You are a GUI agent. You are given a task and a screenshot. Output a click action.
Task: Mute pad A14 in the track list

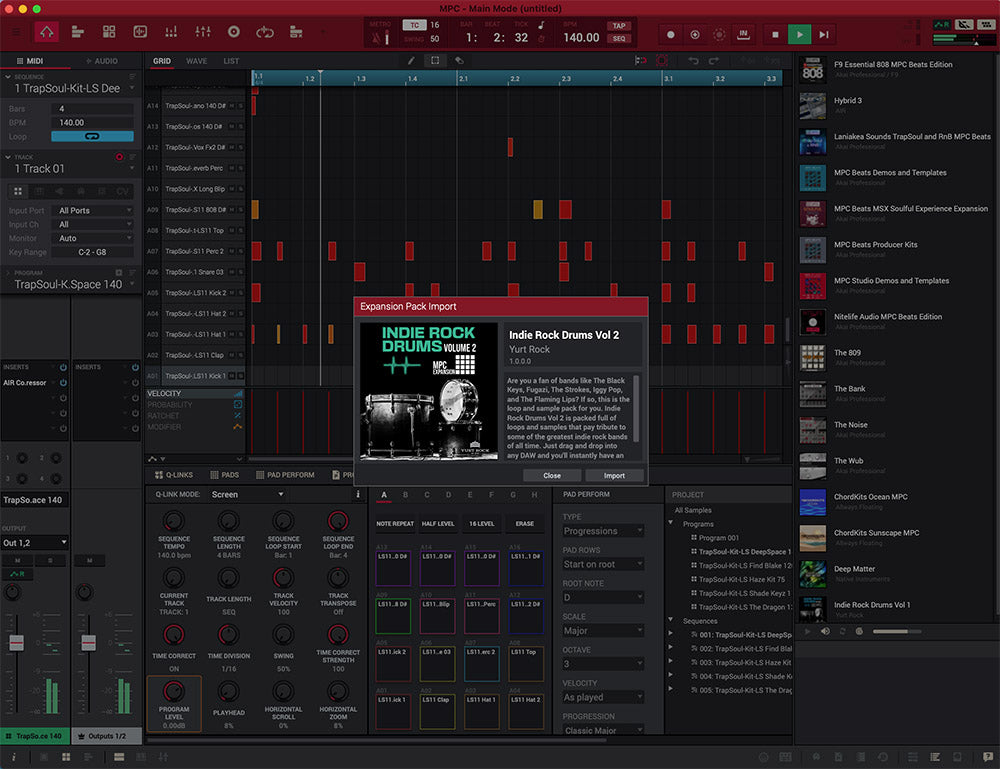click(x=232, y=105)
